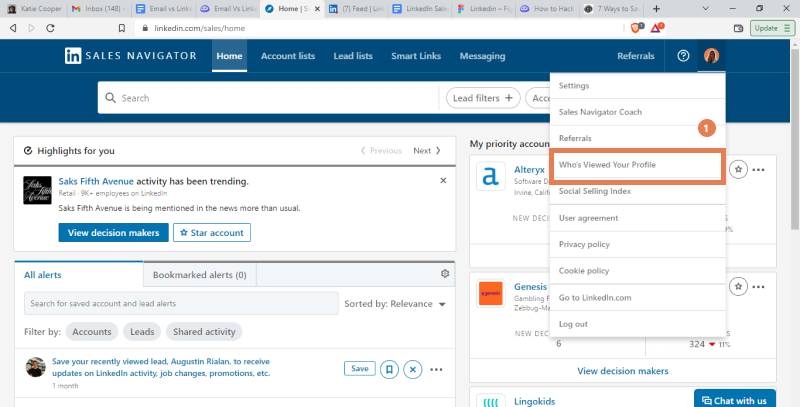Expand tab search chevron in title bar

(706, 8)
